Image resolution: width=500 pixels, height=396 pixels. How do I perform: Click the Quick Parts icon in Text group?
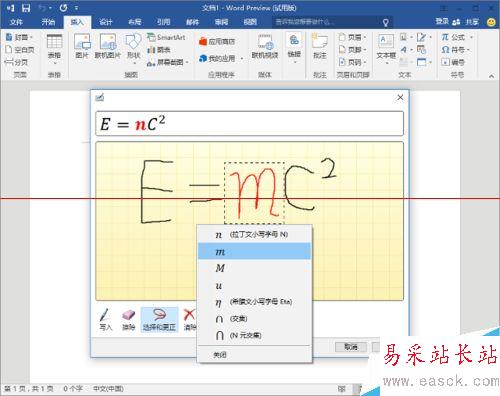coord(404,37)
